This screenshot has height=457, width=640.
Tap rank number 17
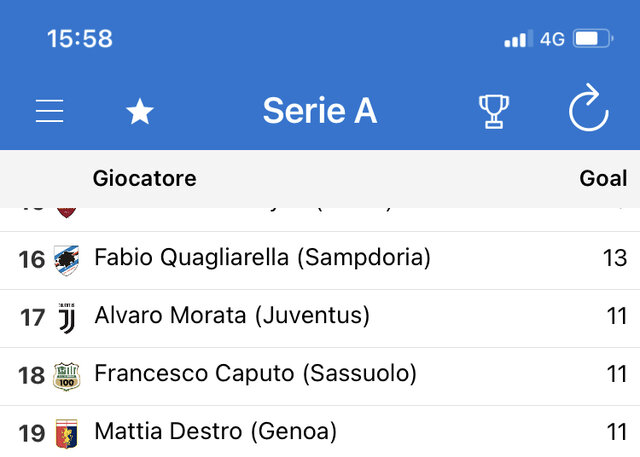pos(32,318)
